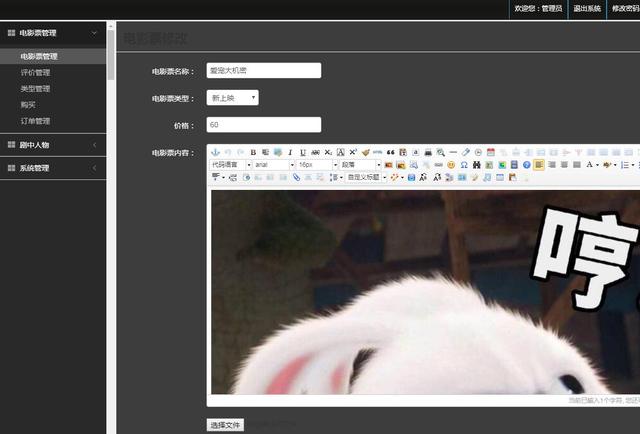Image resolution: width=640 pixels, height=434 pixels.
Task: Open the emoticon picker smiley icon
Action: [451, 165]
